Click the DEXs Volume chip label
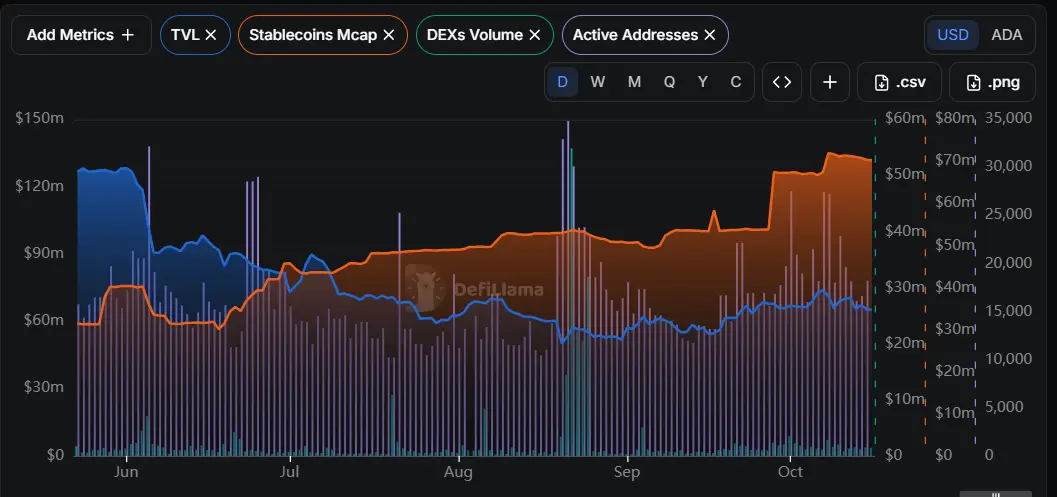Viewport: 1057px width, 497px height. click(x=475, y=35)
